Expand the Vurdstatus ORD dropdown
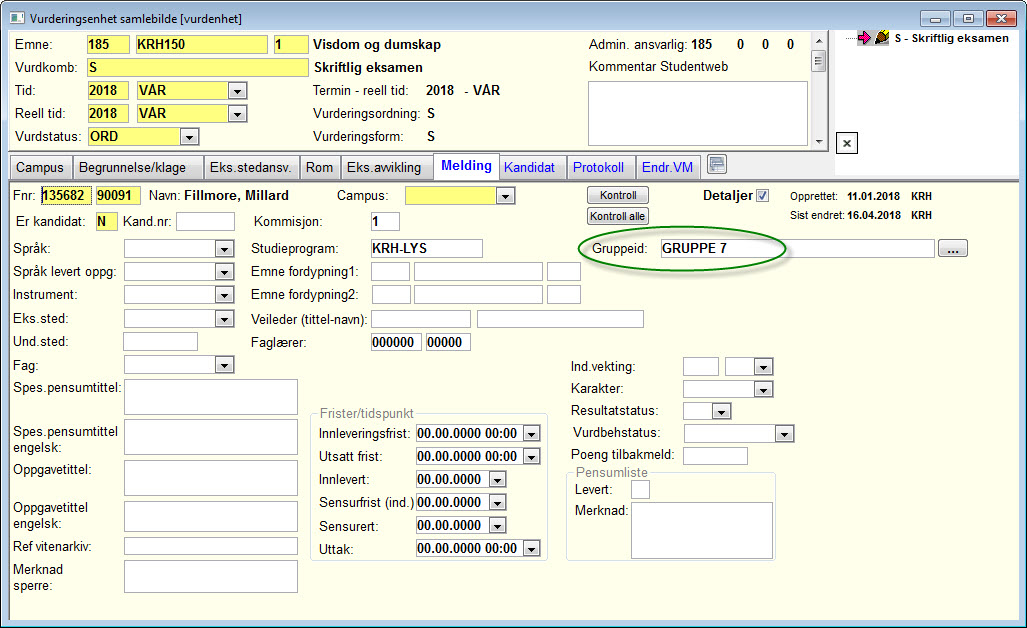 (189, 137)
